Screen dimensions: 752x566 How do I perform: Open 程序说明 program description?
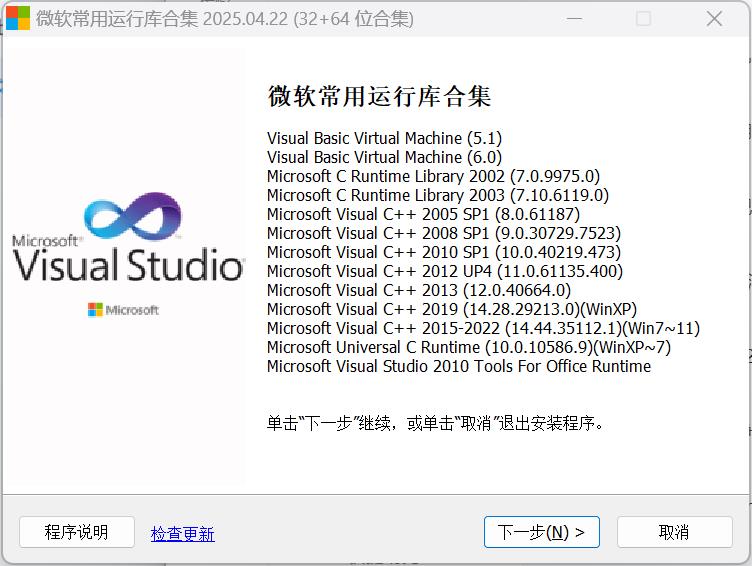77,532
